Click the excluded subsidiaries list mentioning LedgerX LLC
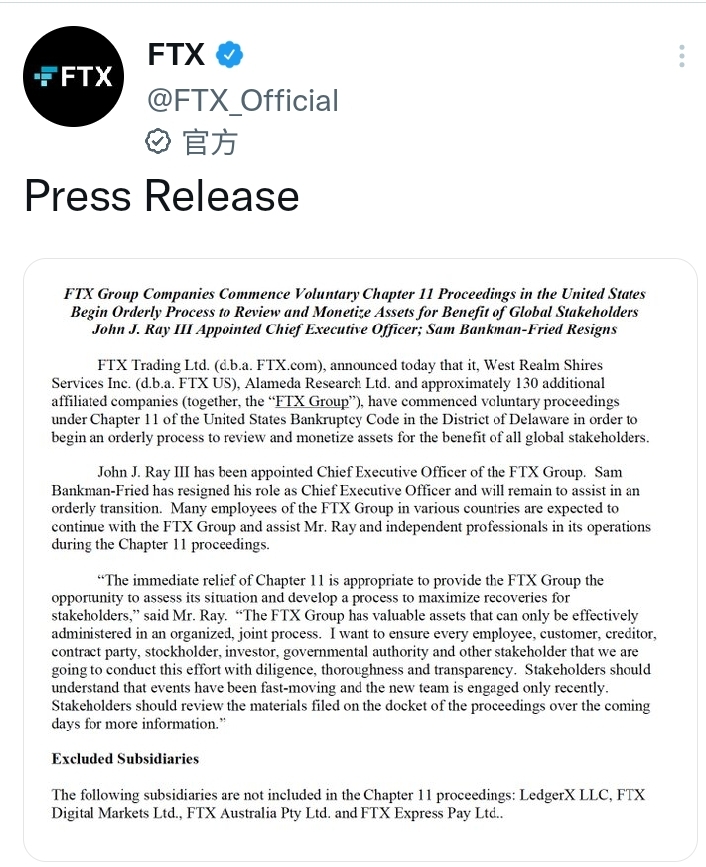This screenshot has width=706, height=867. (348, 803)
